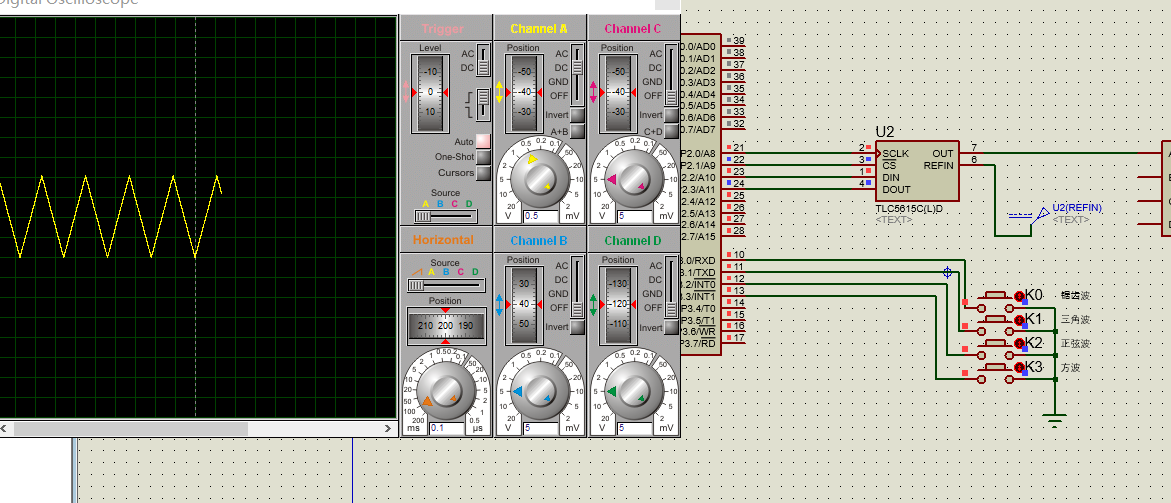Click the Channel A header label

(539, 29)
